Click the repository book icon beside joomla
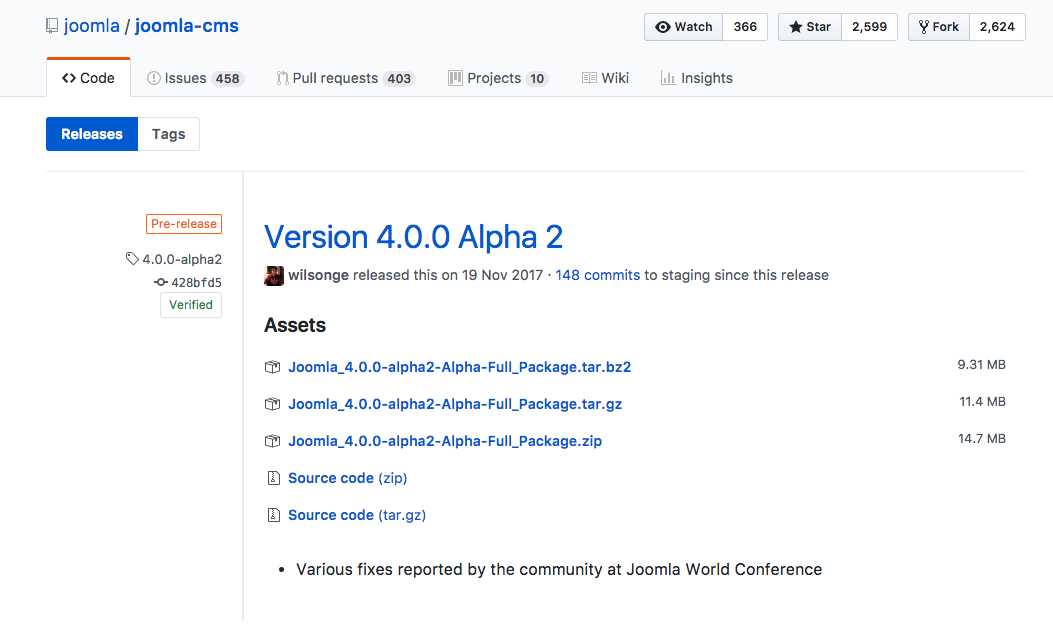The image size is (1053, 628). 52,25
